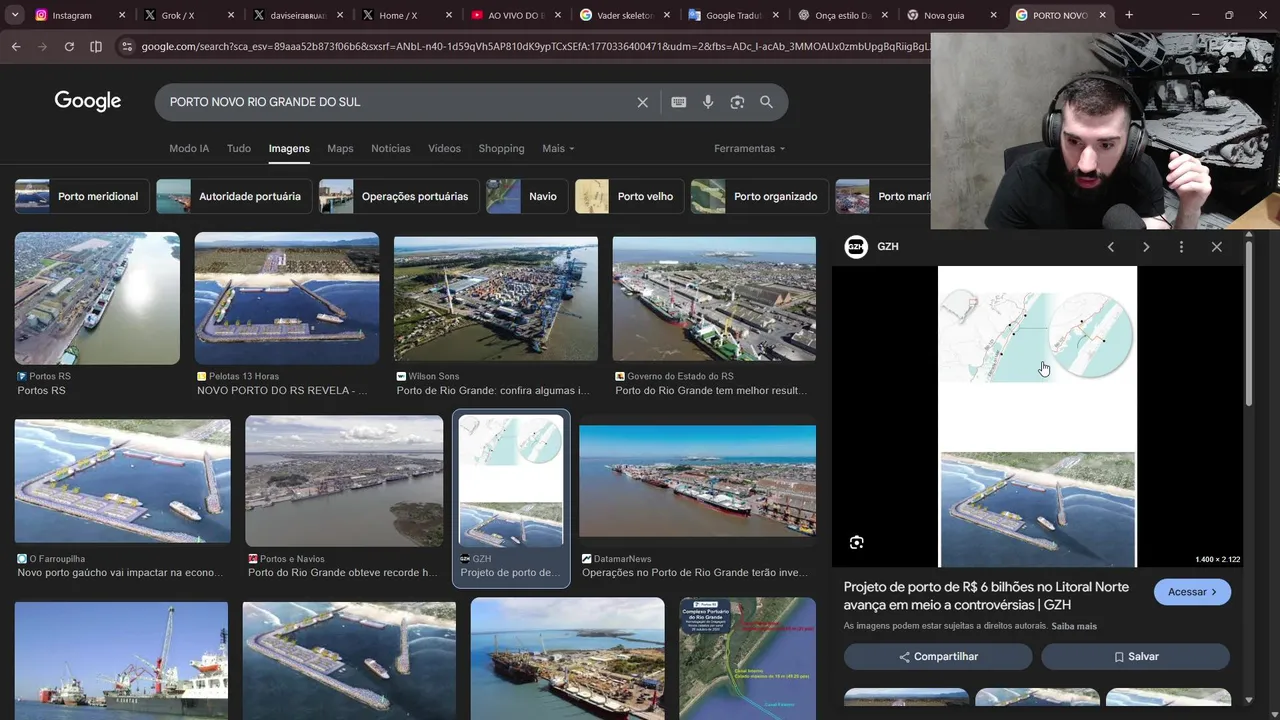Select the Notícias results tab
Image resolution: width=1280 pixels, height=720 pixels.
click(391, 148)
